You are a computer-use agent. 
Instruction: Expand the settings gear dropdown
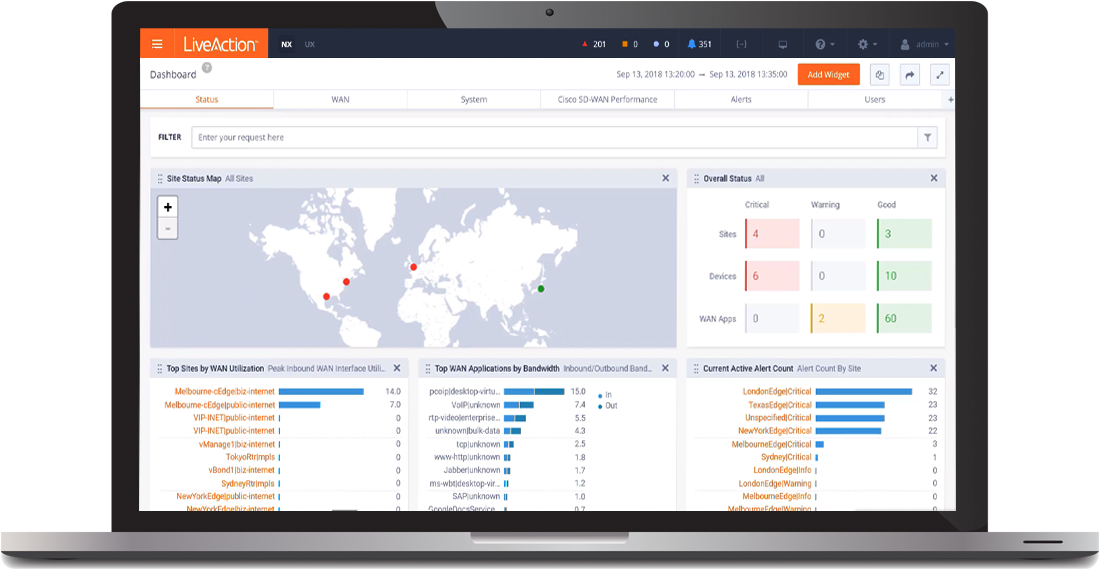point(867,44)
